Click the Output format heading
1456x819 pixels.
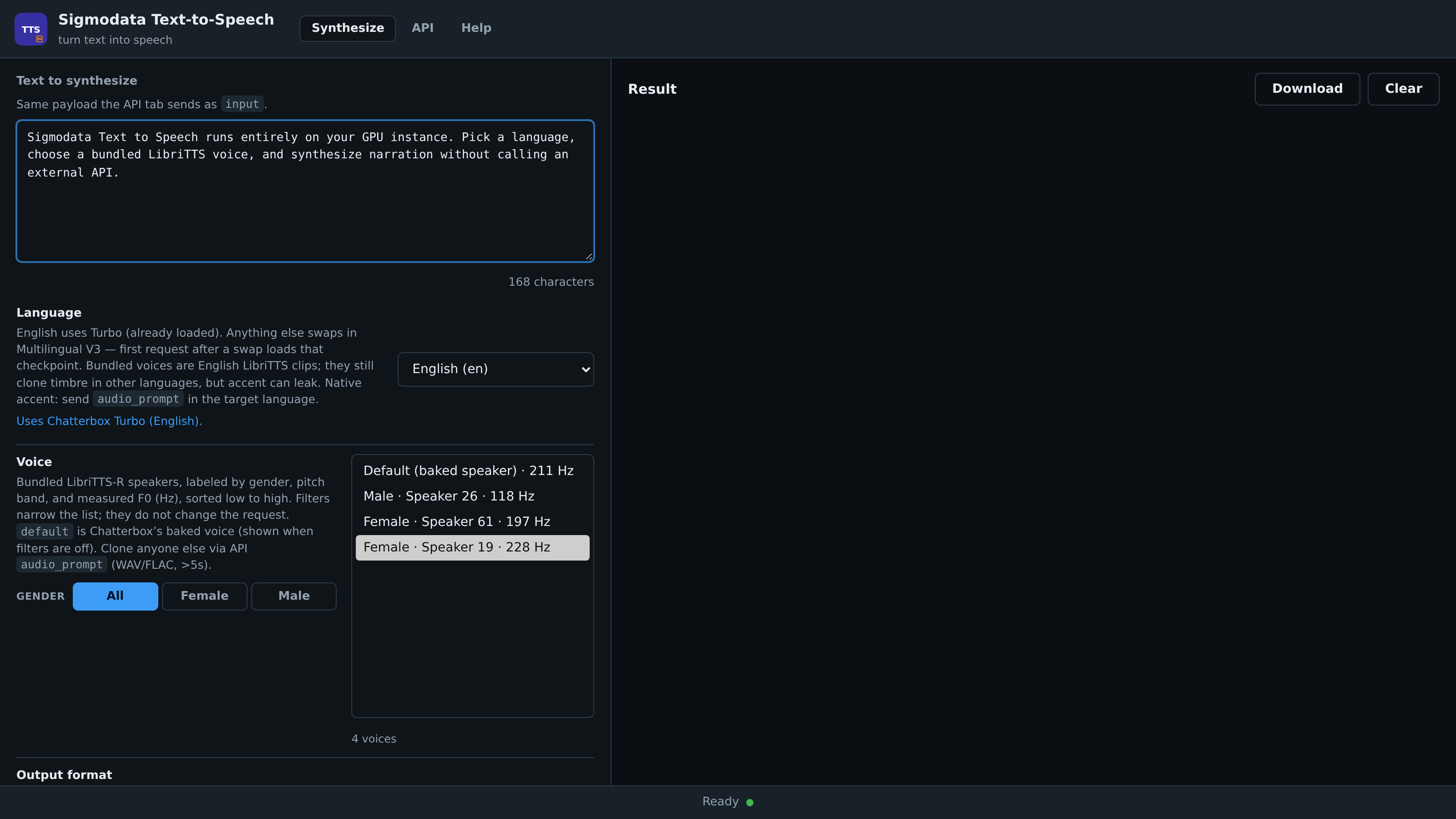click(65, 775)
